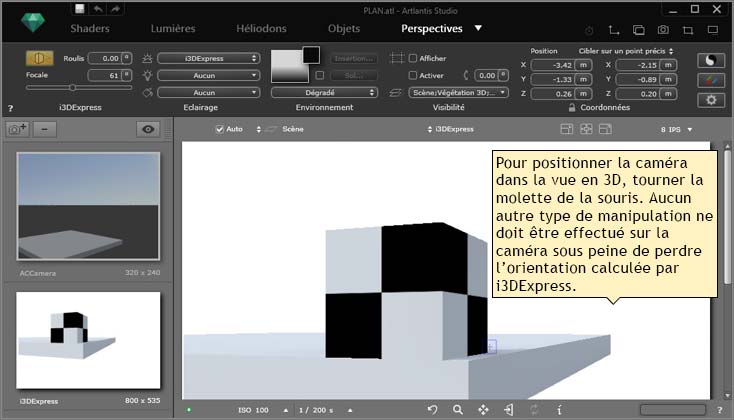Click the yellow camera projection icon
This screenshot has height=420, width=734.
click(39, 58)
